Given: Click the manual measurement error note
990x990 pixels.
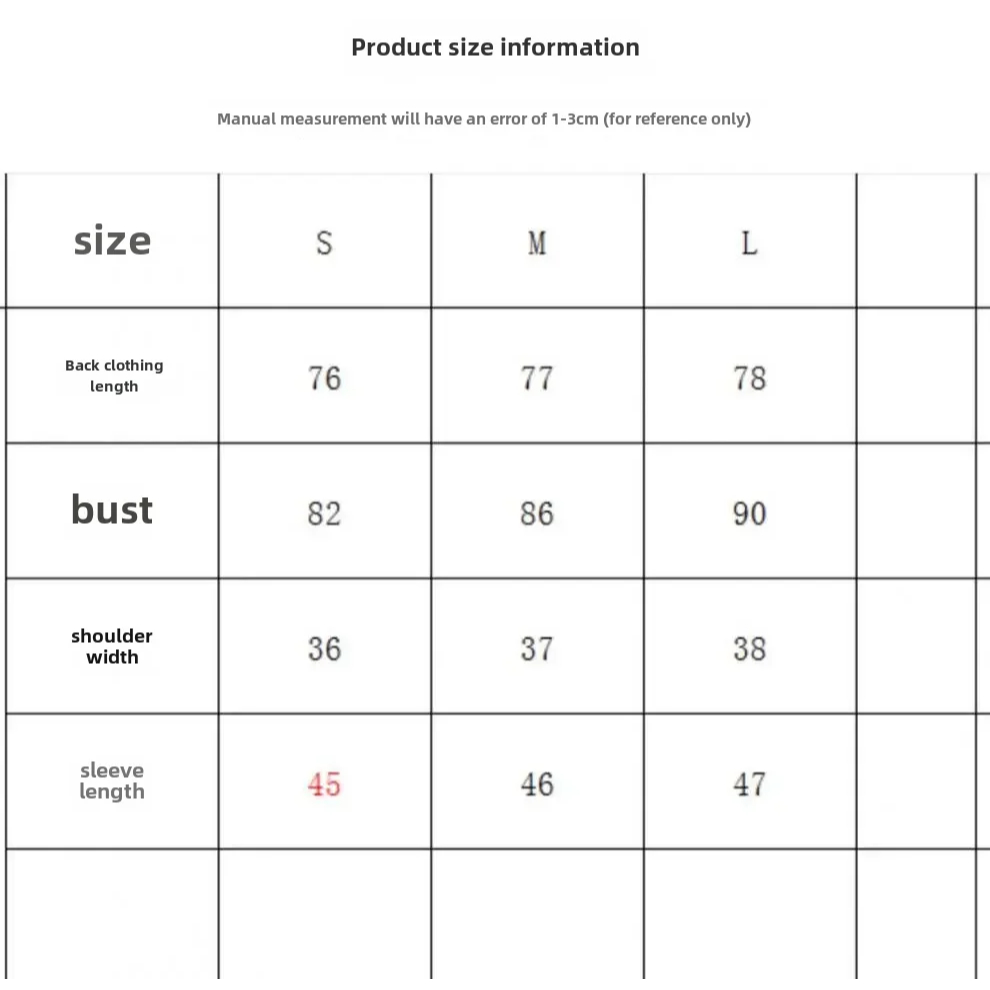Looking at the screenshot, I should tap(484, 119).
